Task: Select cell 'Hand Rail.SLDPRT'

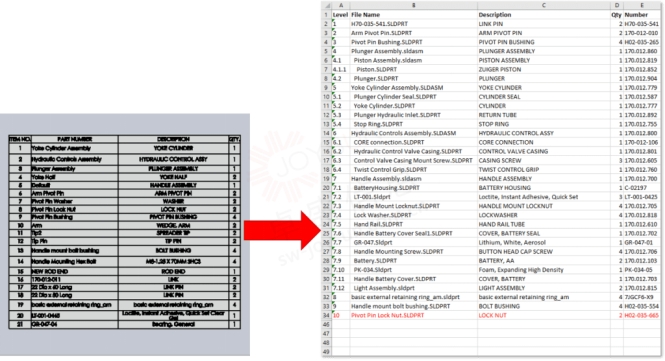Action: (x=414, y=224)
